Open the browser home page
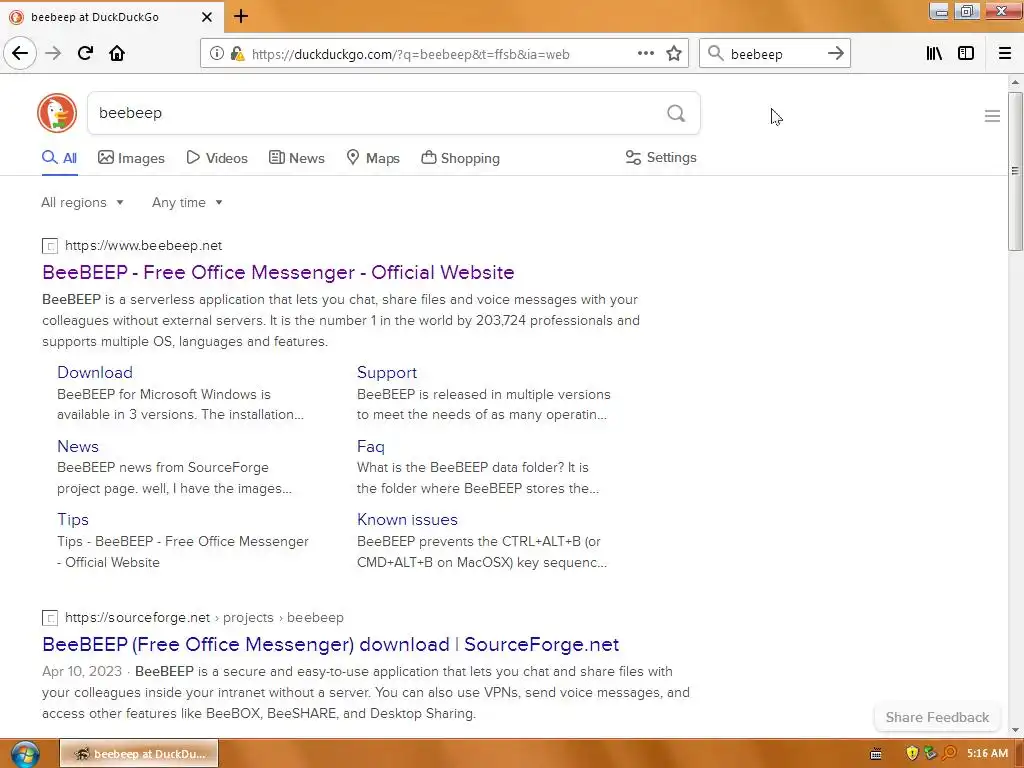 (117, 54)
